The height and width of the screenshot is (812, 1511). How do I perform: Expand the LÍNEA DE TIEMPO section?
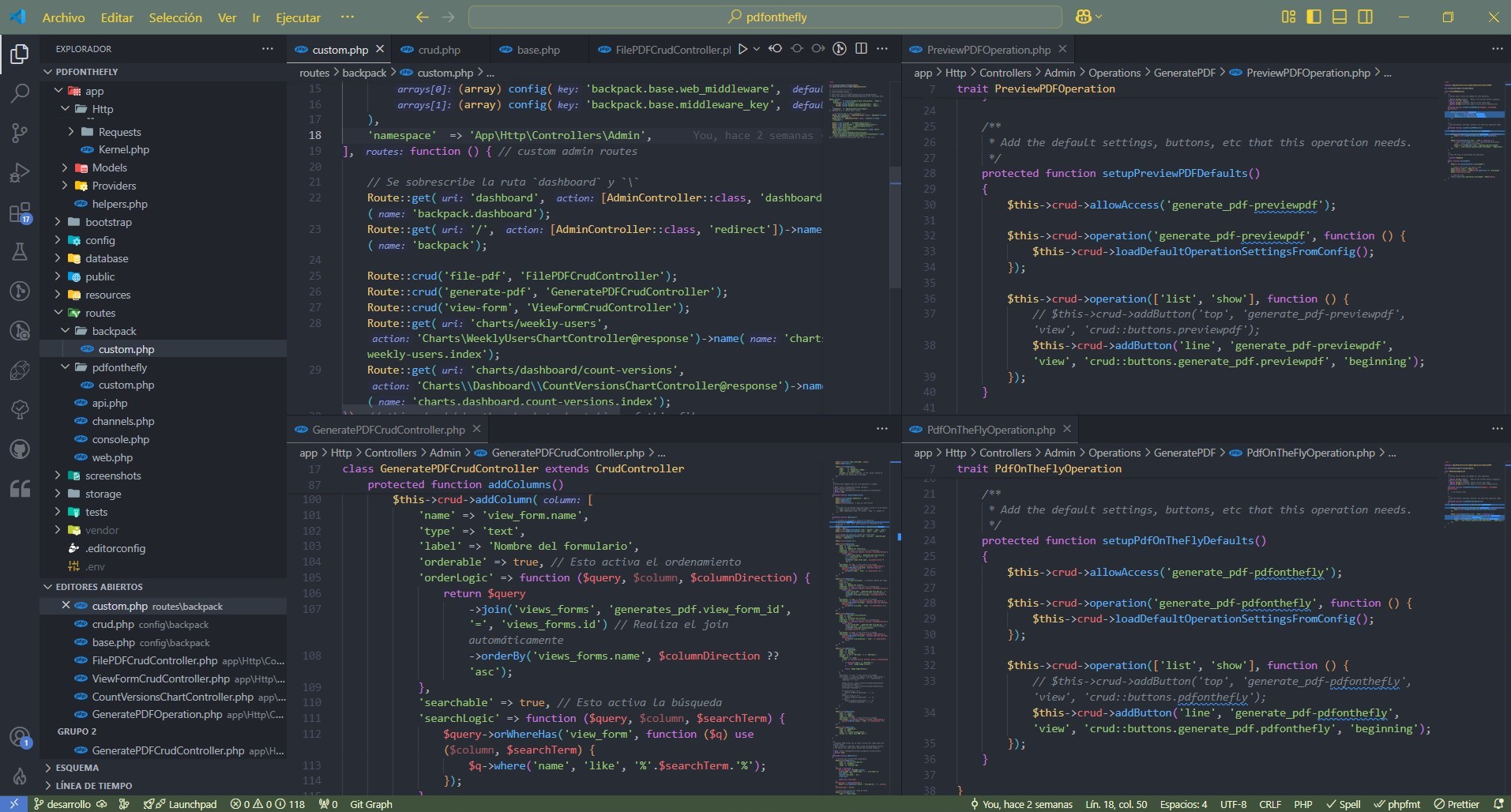[x=93, y=786]
